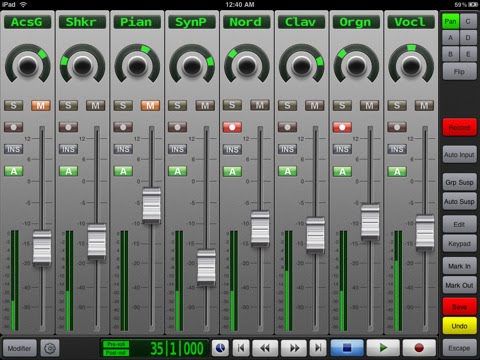Toggle automation on the SynP channel
The height and width of the screenshot is (360, 480).
tap(177, 171)
